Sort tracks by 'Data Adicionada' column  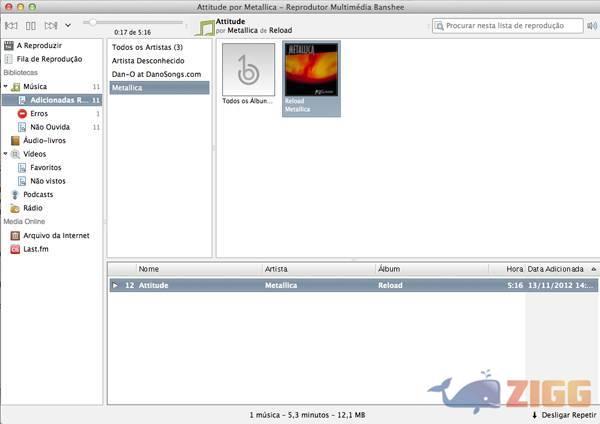coord(561,269)
